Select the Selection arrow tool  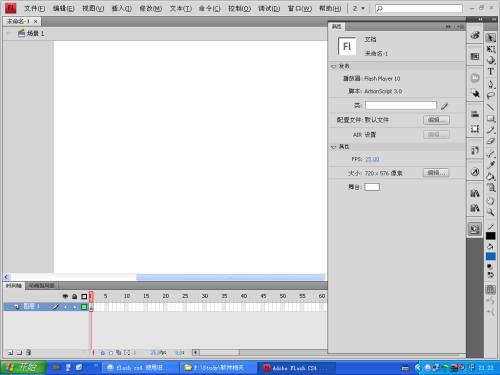tap(491, 38)
